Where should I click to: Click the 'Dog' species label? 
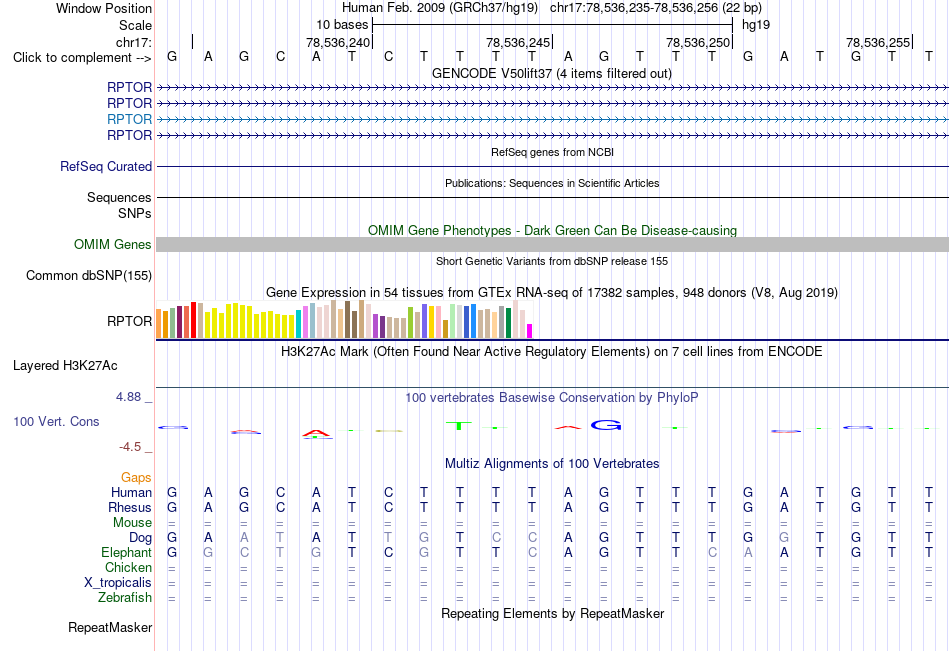click(x=140, y=538)
